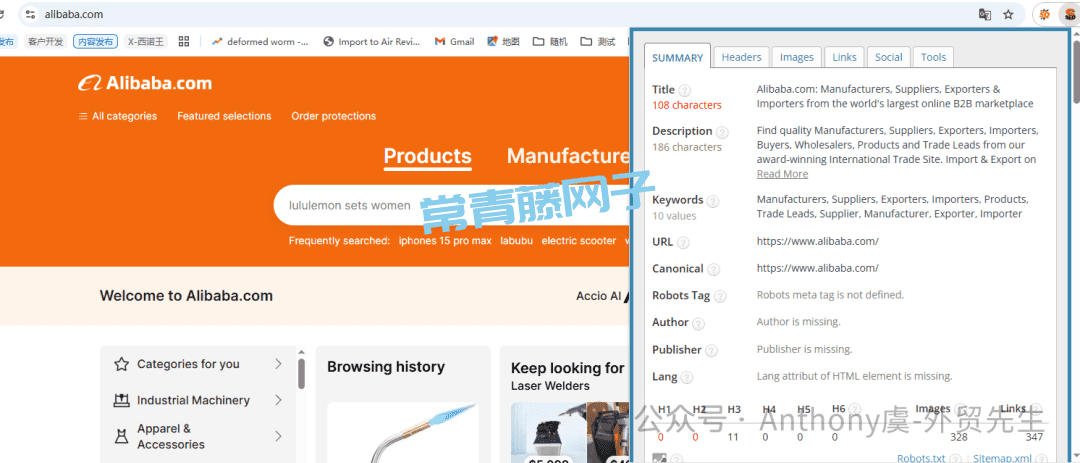This screenshot has width=1080, height=463.
Task: Bookmark this page with the star icon
Action: 1008,14
